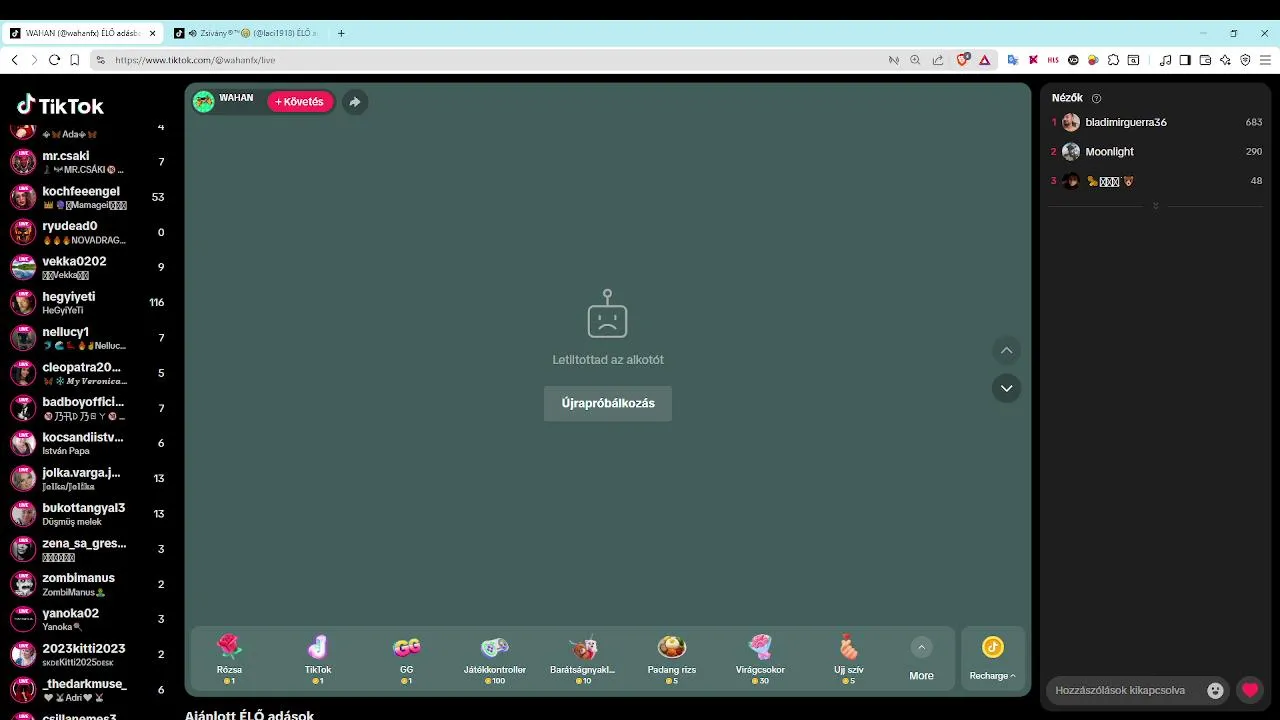
Task: Open a new browser tab
Action: click(341, 33)
